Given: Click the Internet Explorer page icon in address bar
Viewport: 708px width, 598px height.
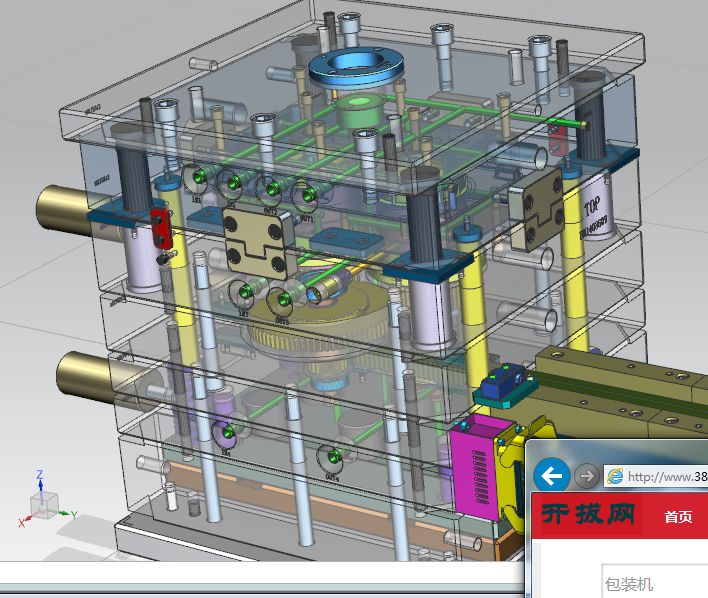Looking at the screenshot, I should pos(615,477).
